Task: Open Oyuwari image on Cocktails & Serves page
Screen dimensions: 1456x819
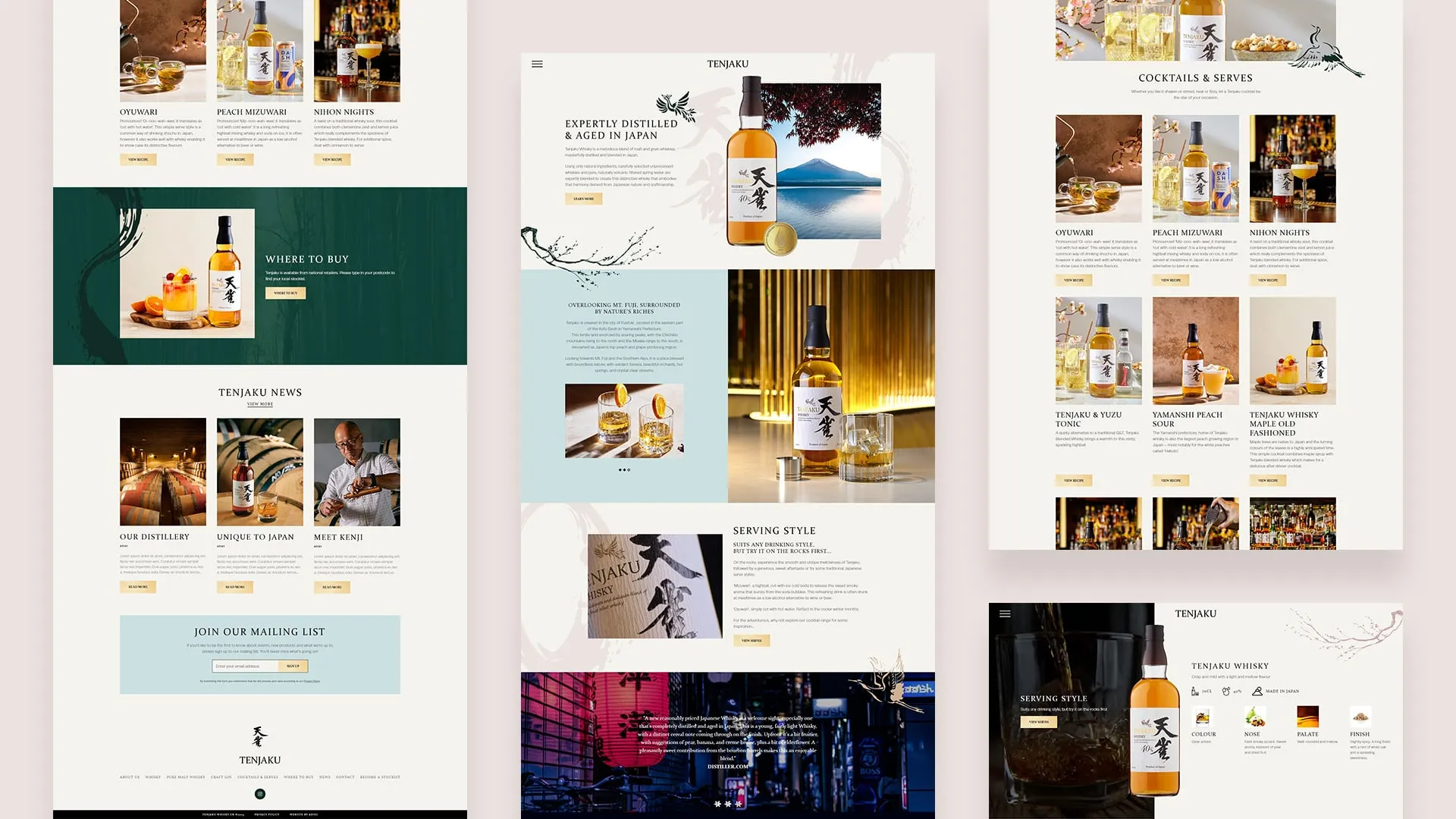Action: pyautogui.click(x=1099, y=169)
